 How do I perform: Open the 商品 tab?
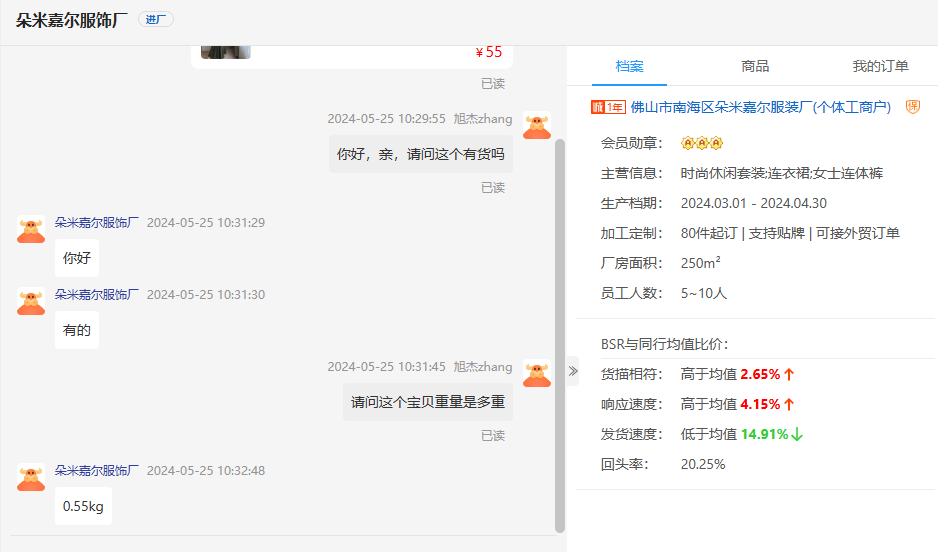755,66
